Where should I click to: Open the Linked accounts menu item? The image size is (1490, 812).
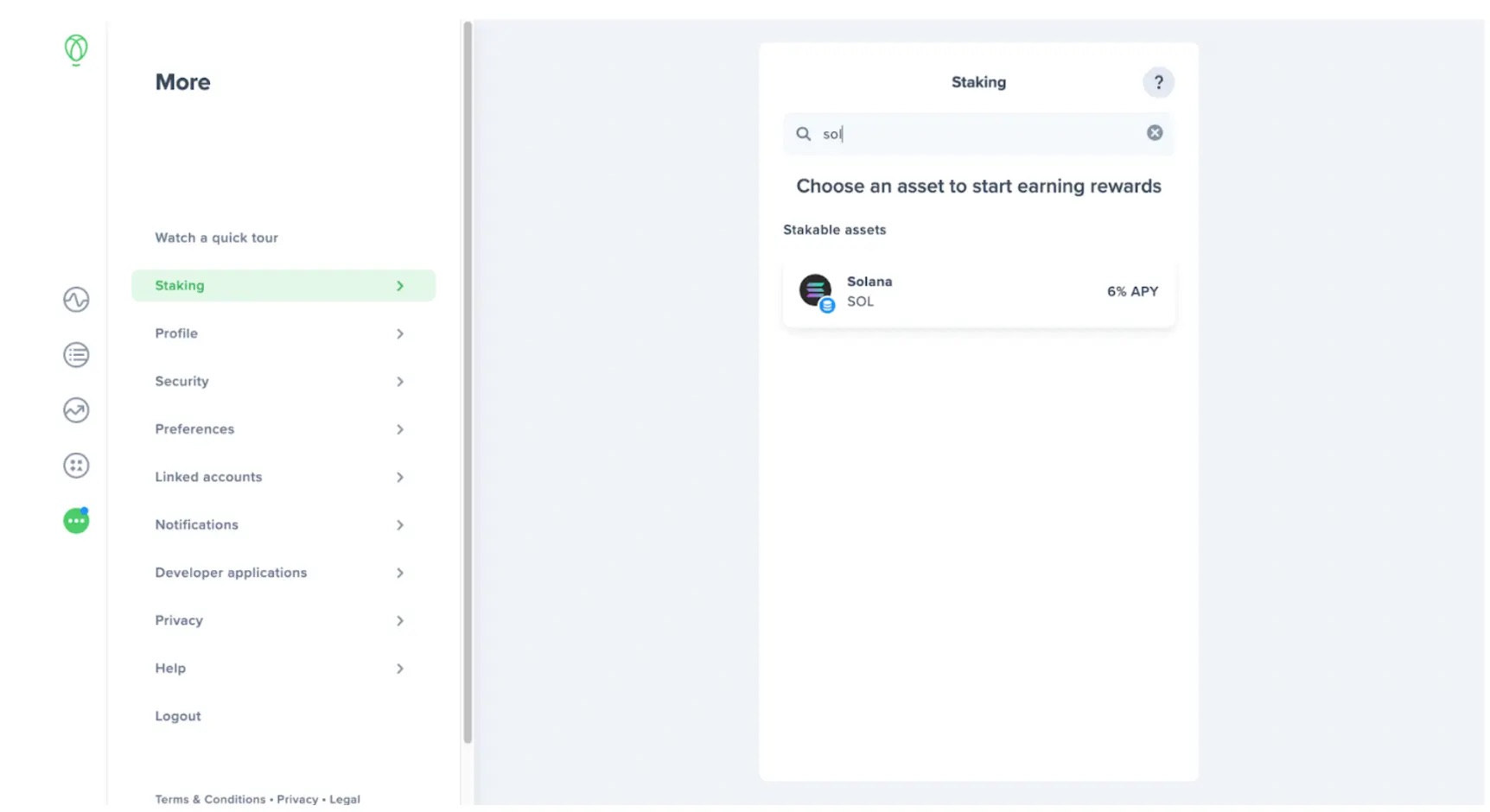tap(283, 477)
